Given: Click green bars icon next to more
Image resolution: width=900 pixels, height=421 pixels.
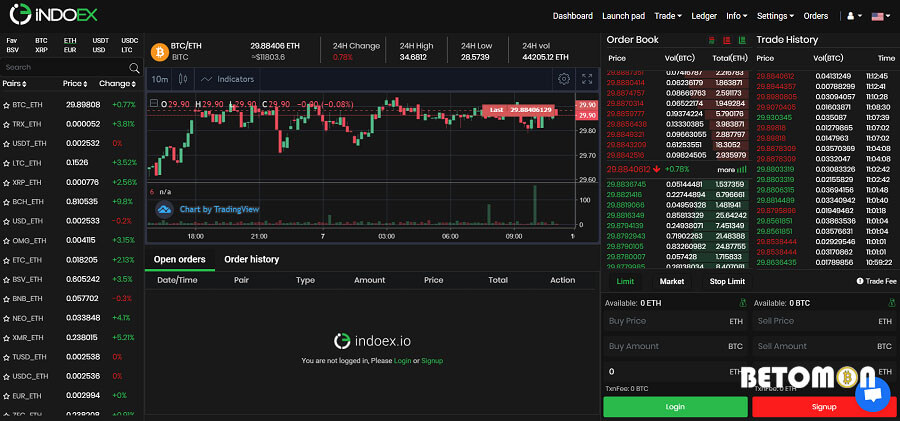Looking at the screenshot, I should point(742,169).
